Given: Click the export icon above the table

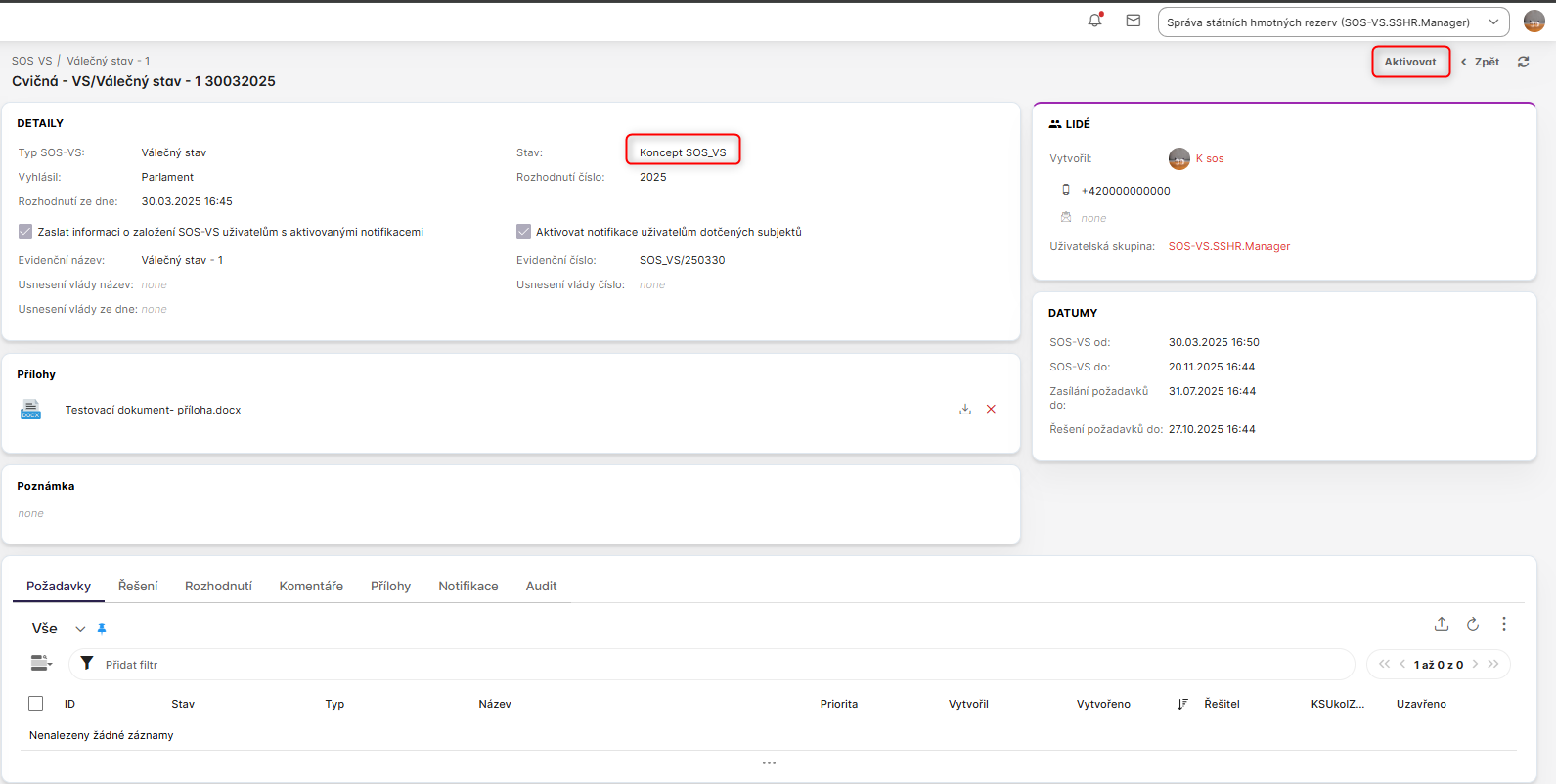Looking at the screenshot, I should click(1442, 624).
